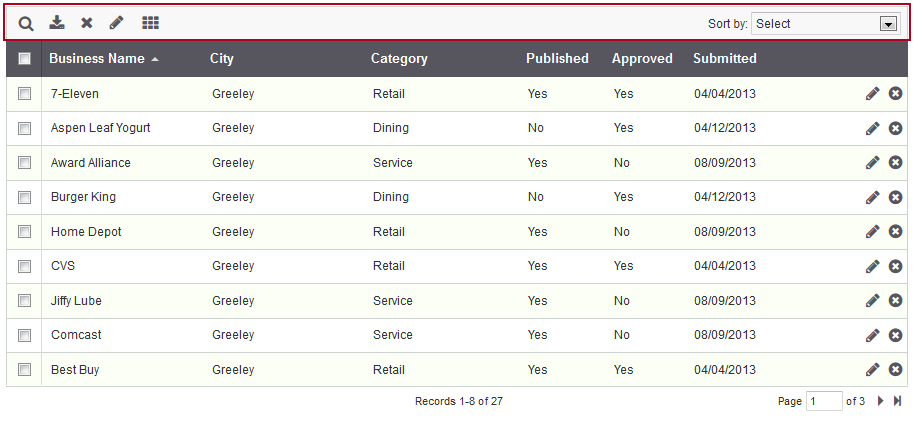
Task: Open the grid view icon in toolbar
Action: click(150, 22)
